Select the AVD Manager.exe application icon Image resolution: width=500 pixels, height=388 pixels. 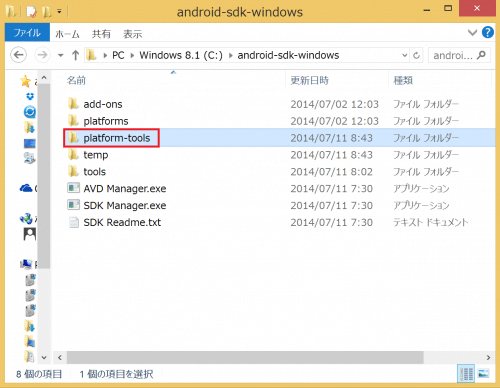[x=73, y=188]
